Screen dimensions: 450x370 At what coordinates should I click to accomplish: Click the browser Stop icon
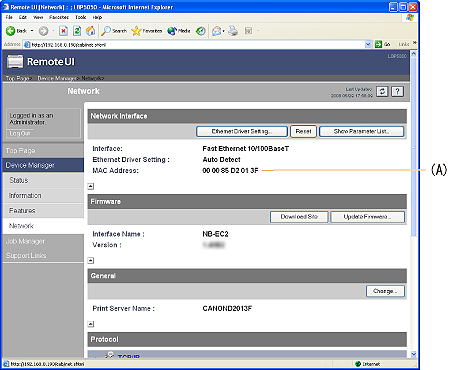(63, 31)
